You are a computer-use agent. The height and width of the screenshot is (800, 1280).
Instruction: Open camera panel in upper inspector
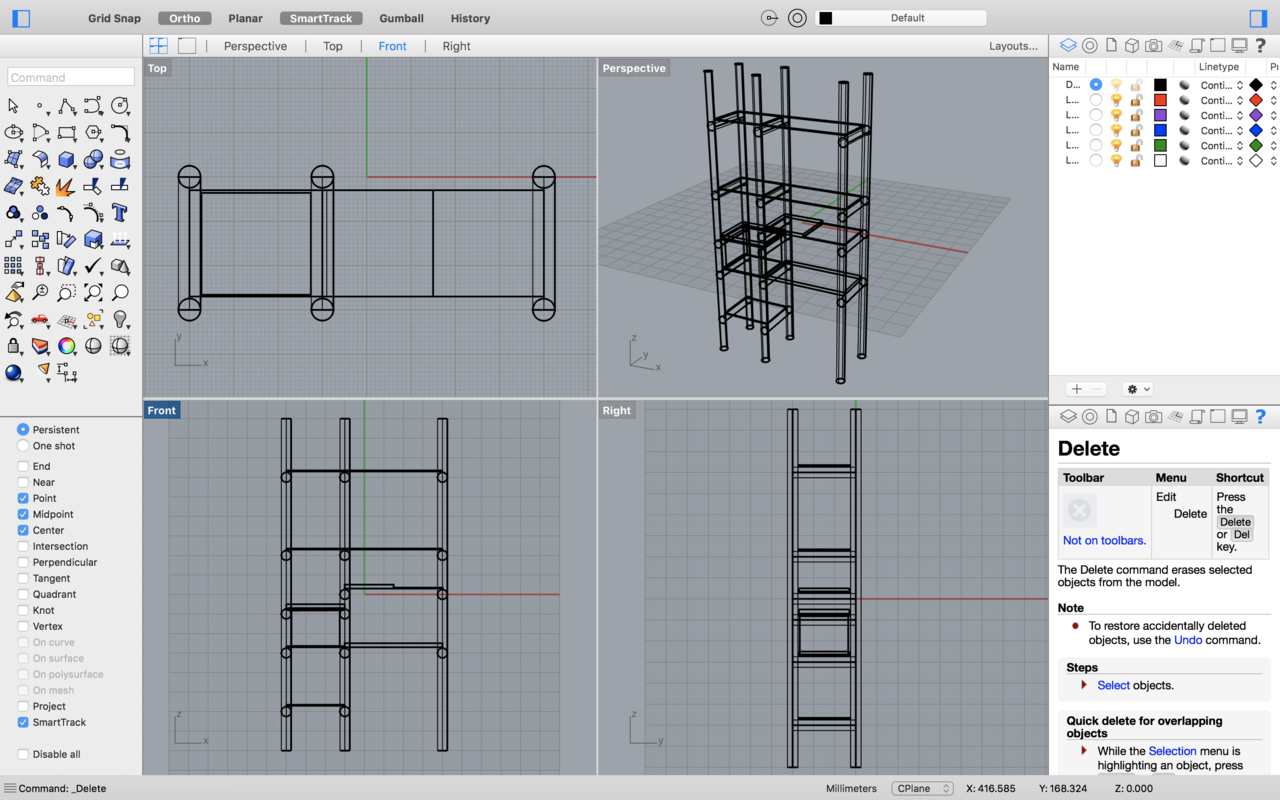1153,46
